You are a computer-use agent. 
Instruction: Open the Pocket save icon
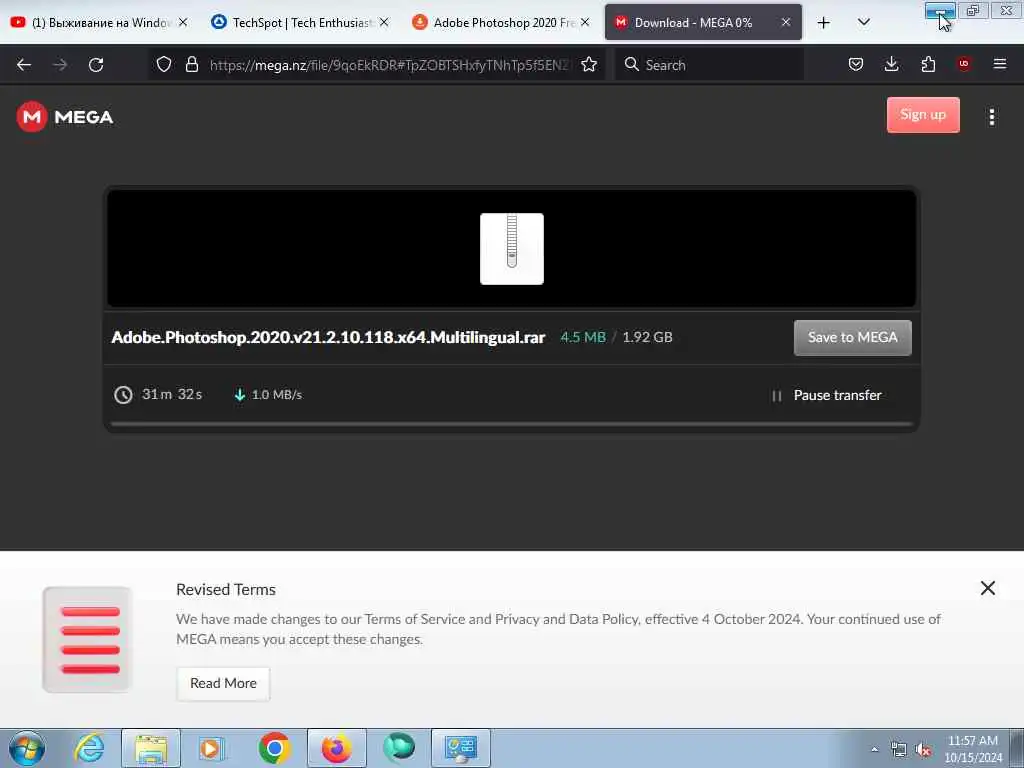click(856, 64)
